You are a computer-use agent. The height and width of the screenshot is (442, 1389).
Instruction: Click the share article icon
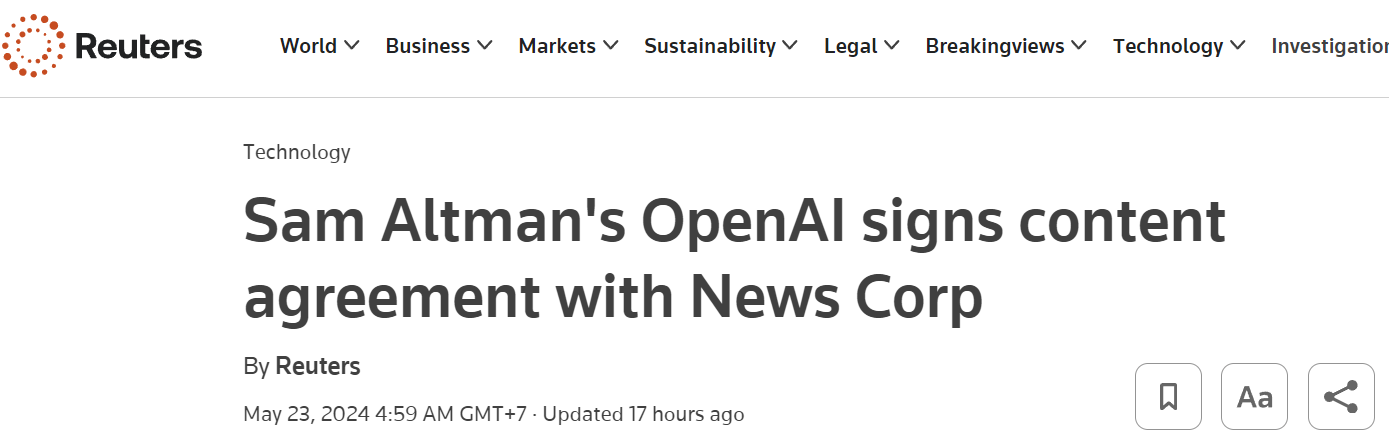[1341, 397]
